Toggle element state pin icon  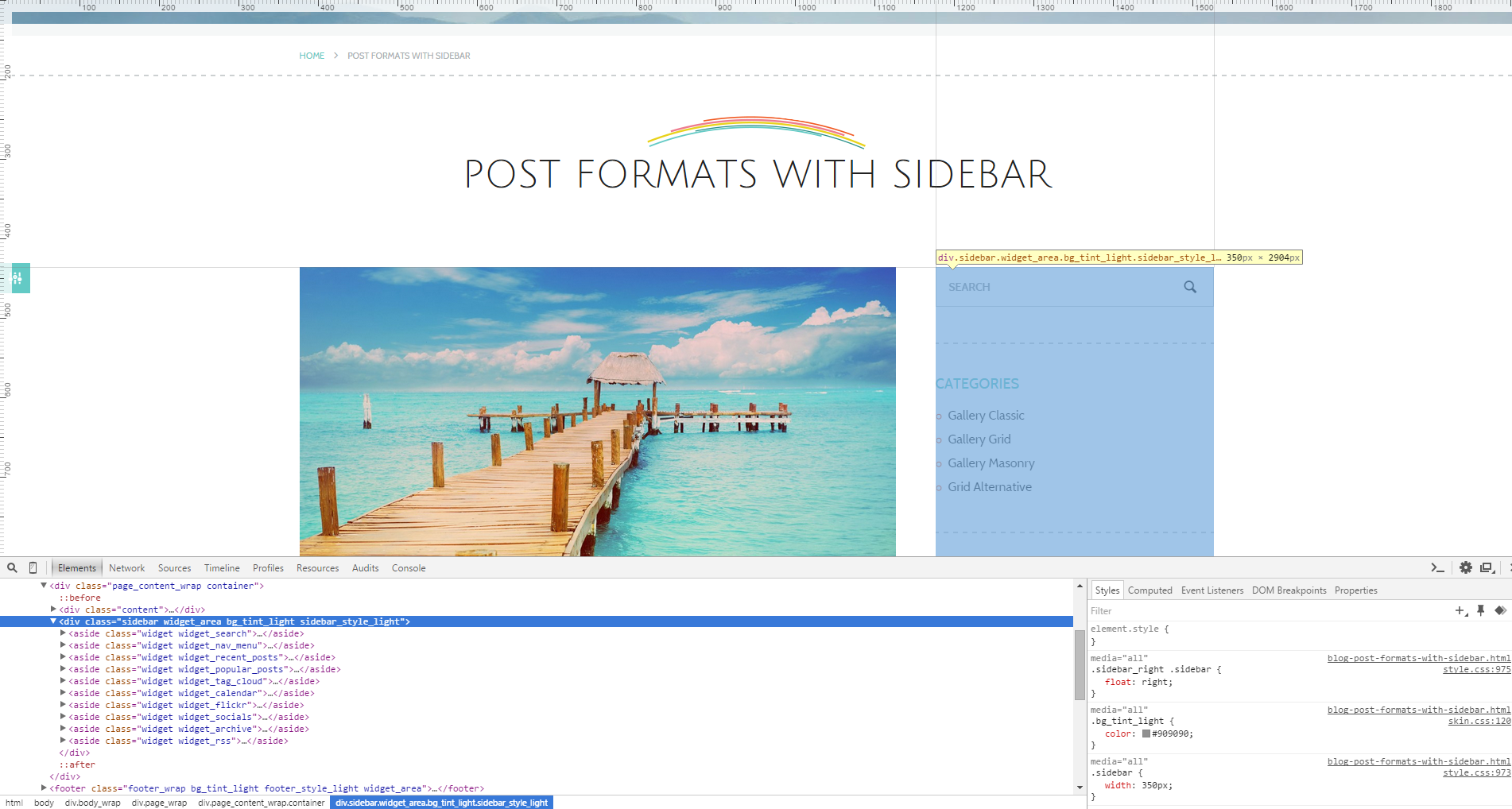(x=1480, y=610)
